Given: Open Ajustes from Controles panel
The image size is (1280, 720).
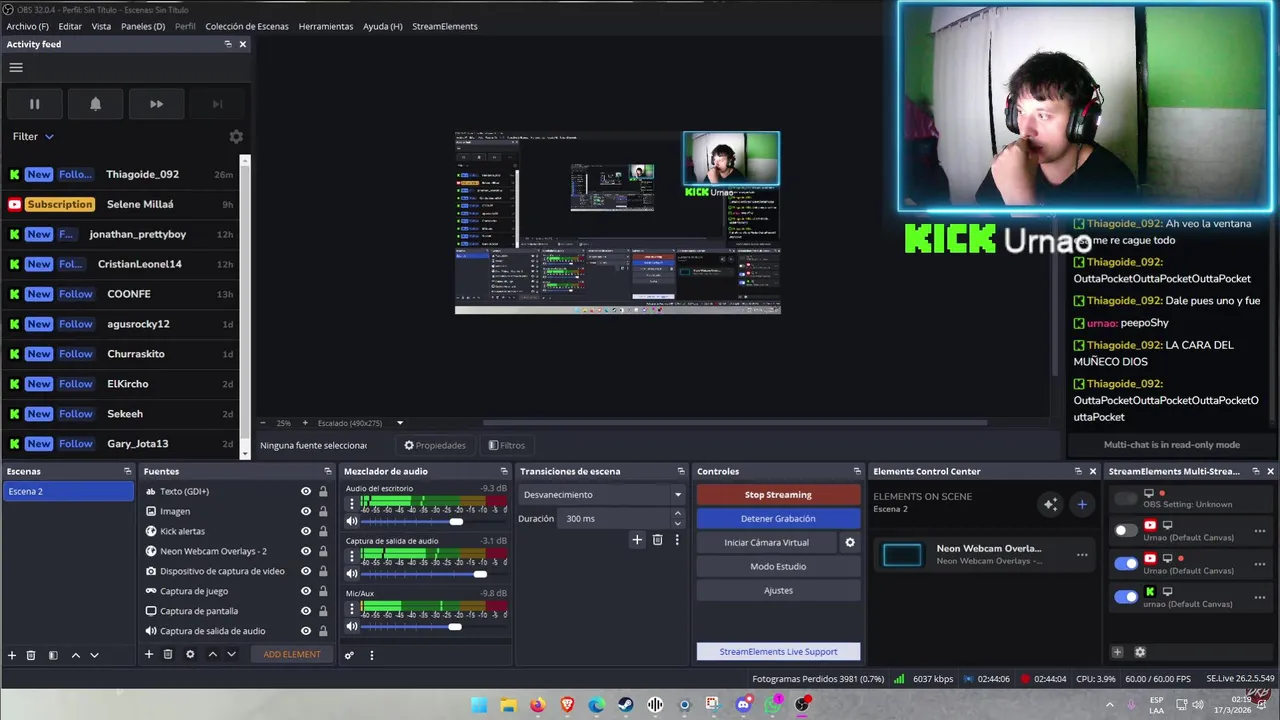Looking at the screenshot, I should tap(778, 591).
